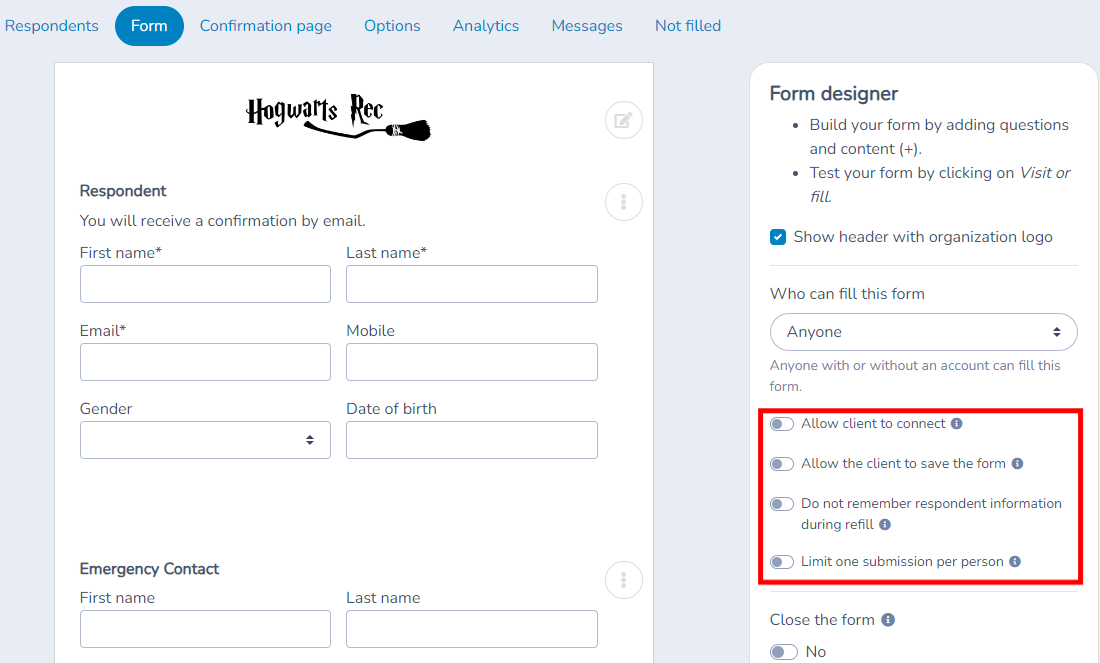Enable Limit one submission per person
Image resolution: width=1100 pixels, height=663 pixels.
pos(782,562)
